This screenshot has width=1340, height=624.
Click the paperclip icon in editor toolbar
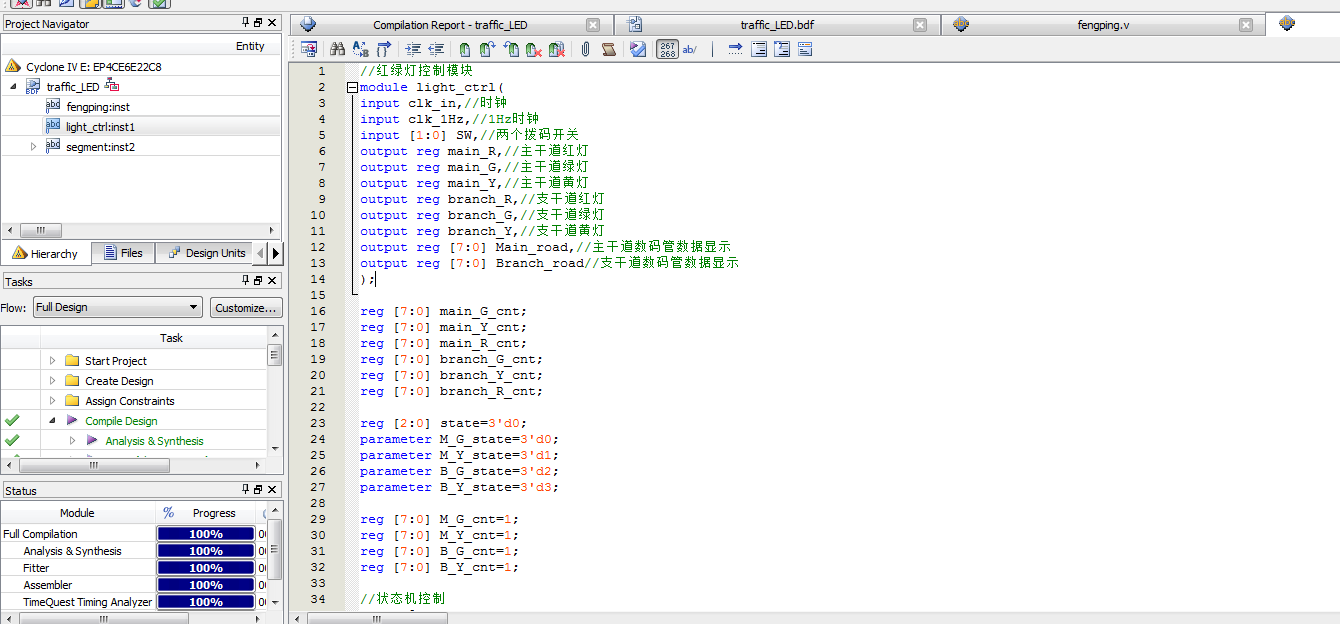pos(586,49)
